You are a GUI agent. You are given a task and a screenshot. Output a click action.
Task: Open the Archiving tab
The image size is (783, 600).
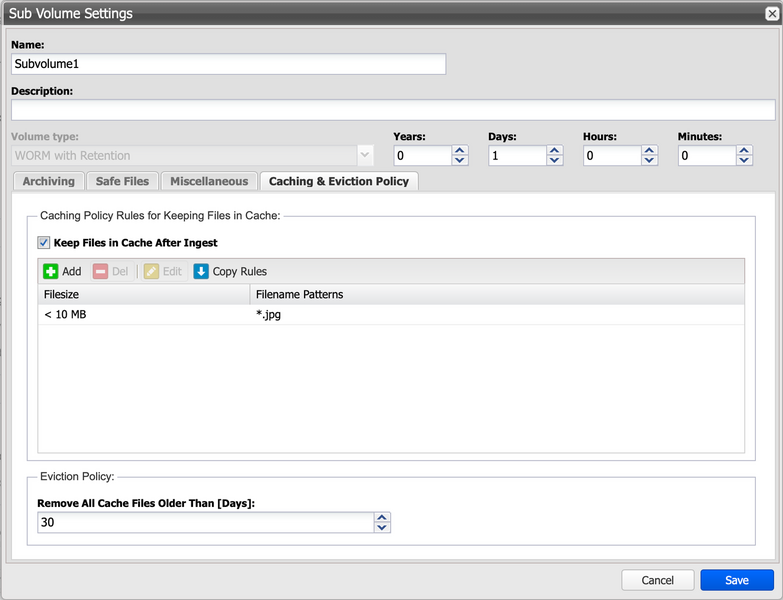(48, 181)
